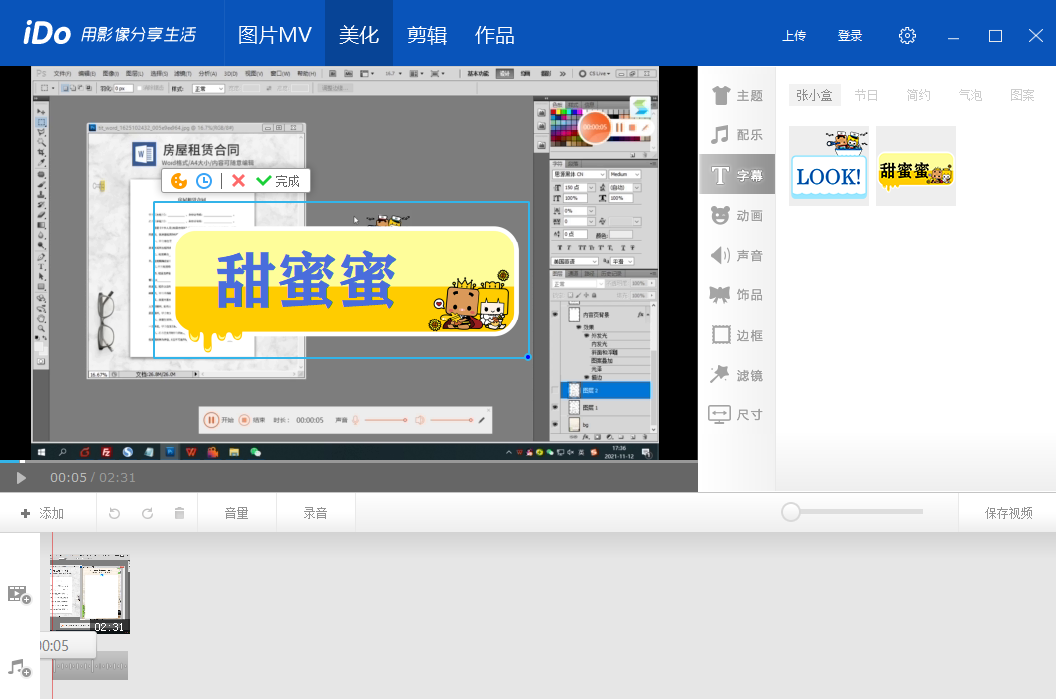
Task: Open the 主题 theme panel
Action: pos(737,96)
